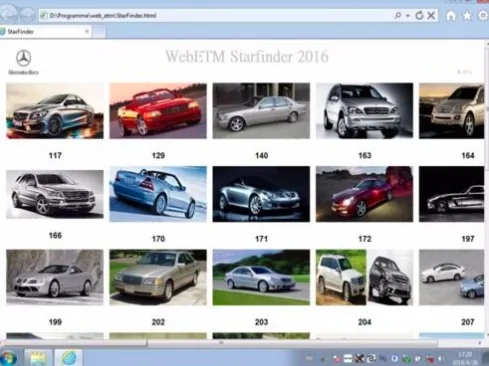Open the browser Home icon

tap(451, 16)
